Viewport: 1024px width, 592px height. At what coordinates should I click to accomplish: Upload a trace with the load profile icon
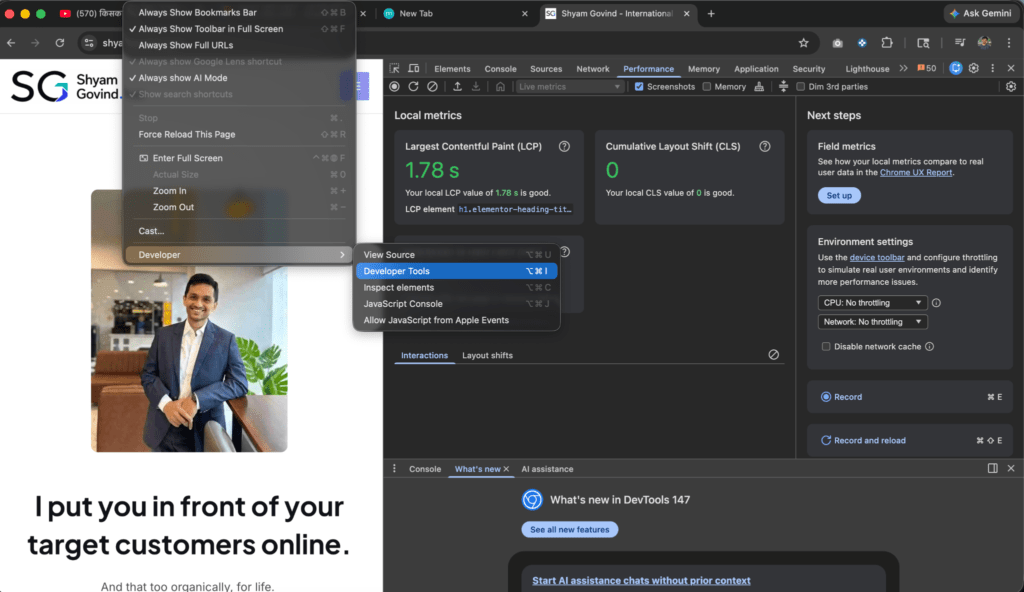(457, 86)
